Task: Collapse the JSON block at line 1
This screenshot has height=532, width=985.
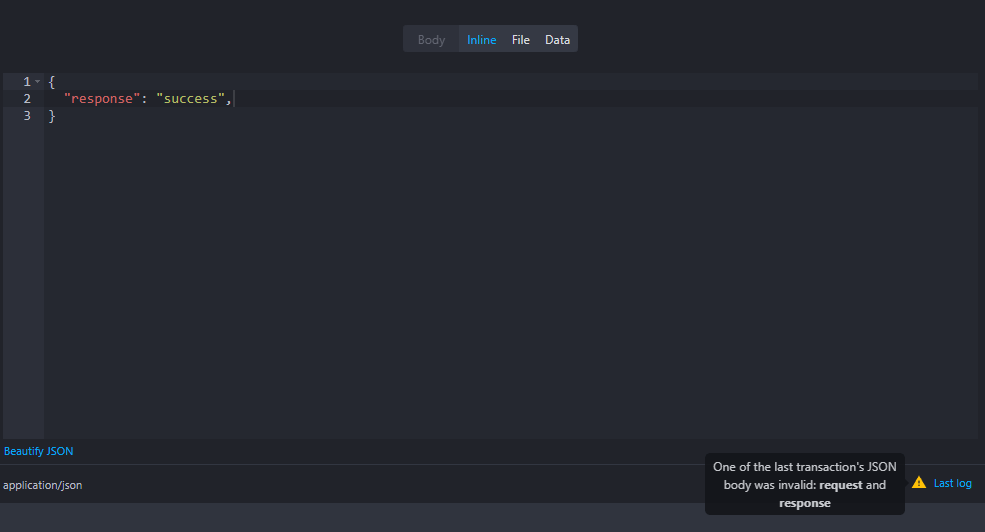Action: pyautogui.click(x=37, y=81)
